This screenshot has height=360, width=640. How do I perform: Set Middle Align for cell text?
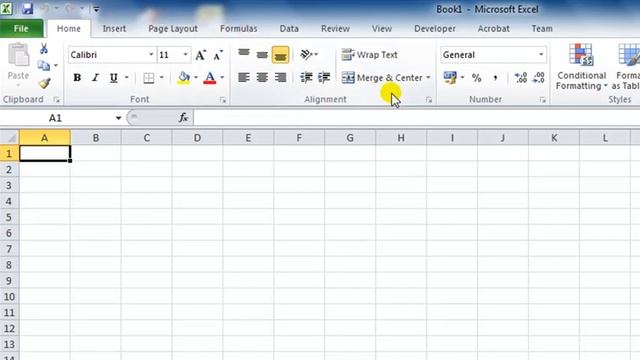[262, 54]
